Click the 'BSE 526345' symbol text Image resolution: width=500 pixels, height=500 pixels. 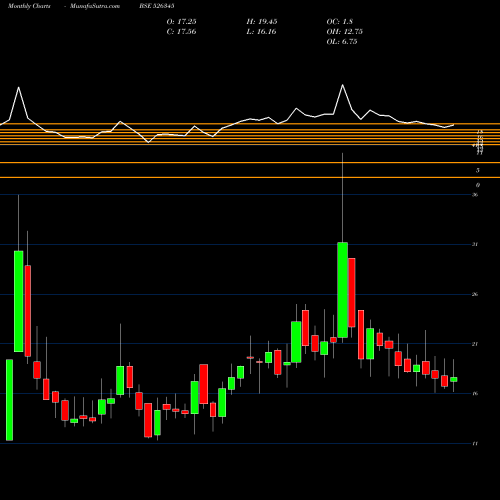tap(157, 6)
